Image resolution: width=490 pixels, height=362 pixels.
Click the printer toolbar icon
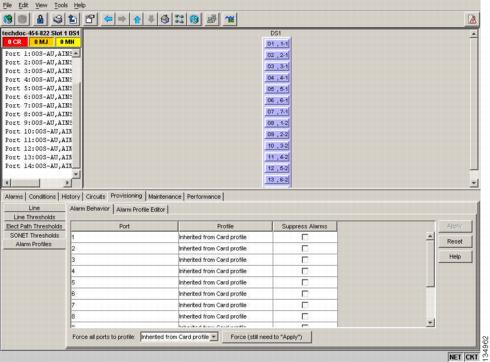click(58, 19)
